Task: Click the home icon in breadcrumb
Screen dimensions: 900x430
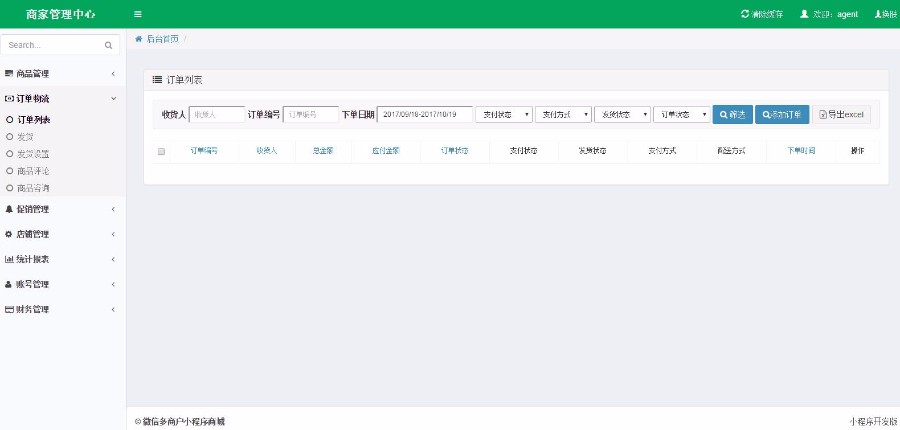Action: pyautogui.click(x=138, y=39)
